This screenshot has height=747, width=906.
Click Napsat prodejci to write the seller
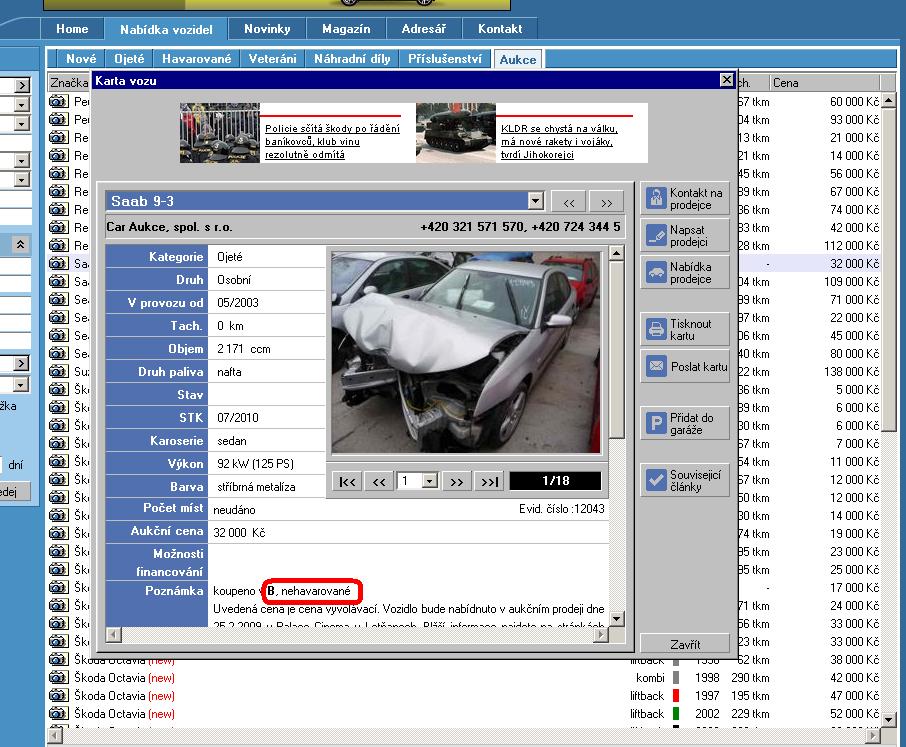pyautogui.click(x=685, y=236)
